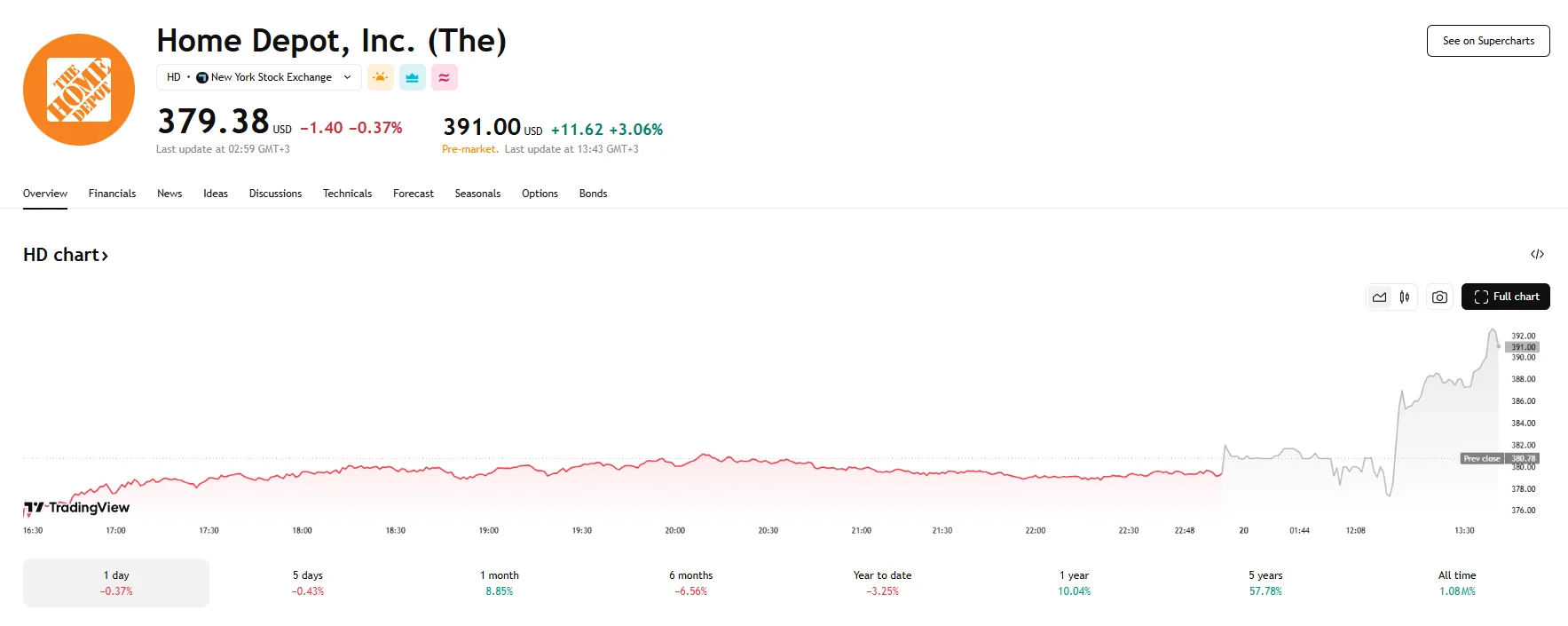Viewport: 1568px width, 626px height.
Task: Click the 19:00 time axis label
Action: coord(489,530)
